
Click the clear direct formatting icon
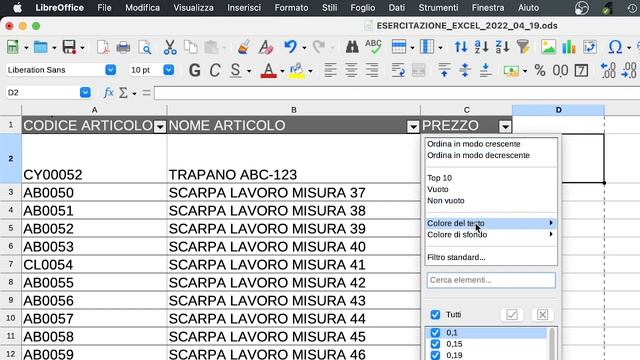click(266, 47)
